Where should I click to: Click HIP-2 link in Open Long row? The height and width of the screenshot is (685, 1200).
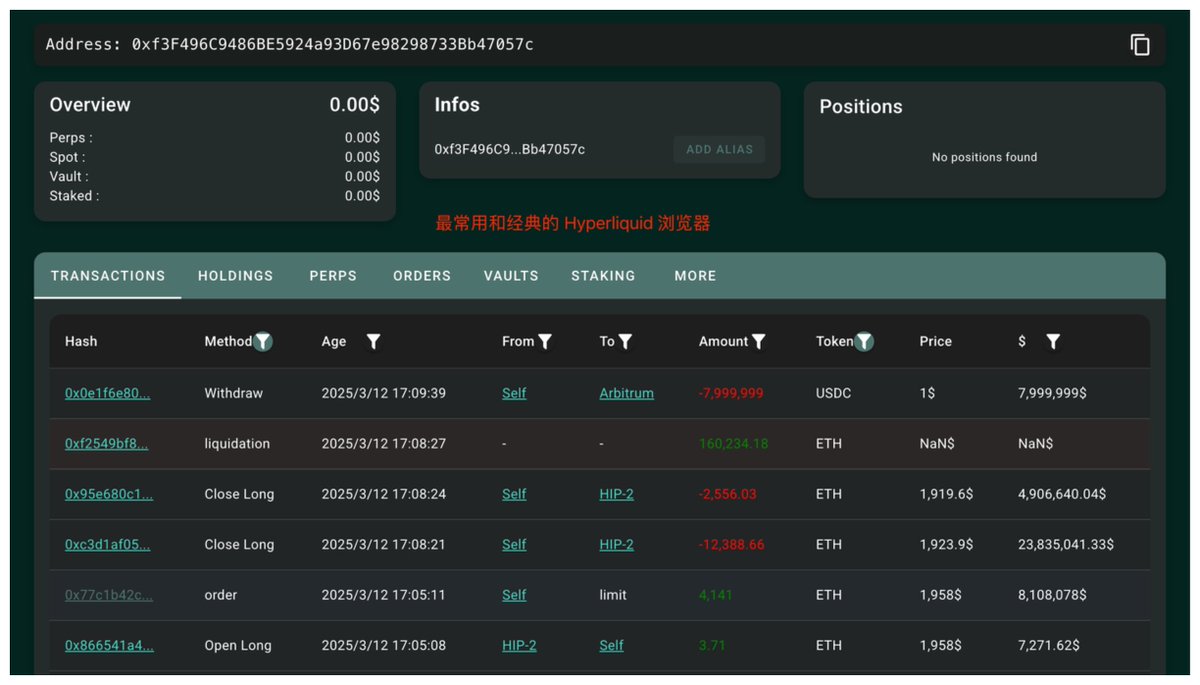519,646
